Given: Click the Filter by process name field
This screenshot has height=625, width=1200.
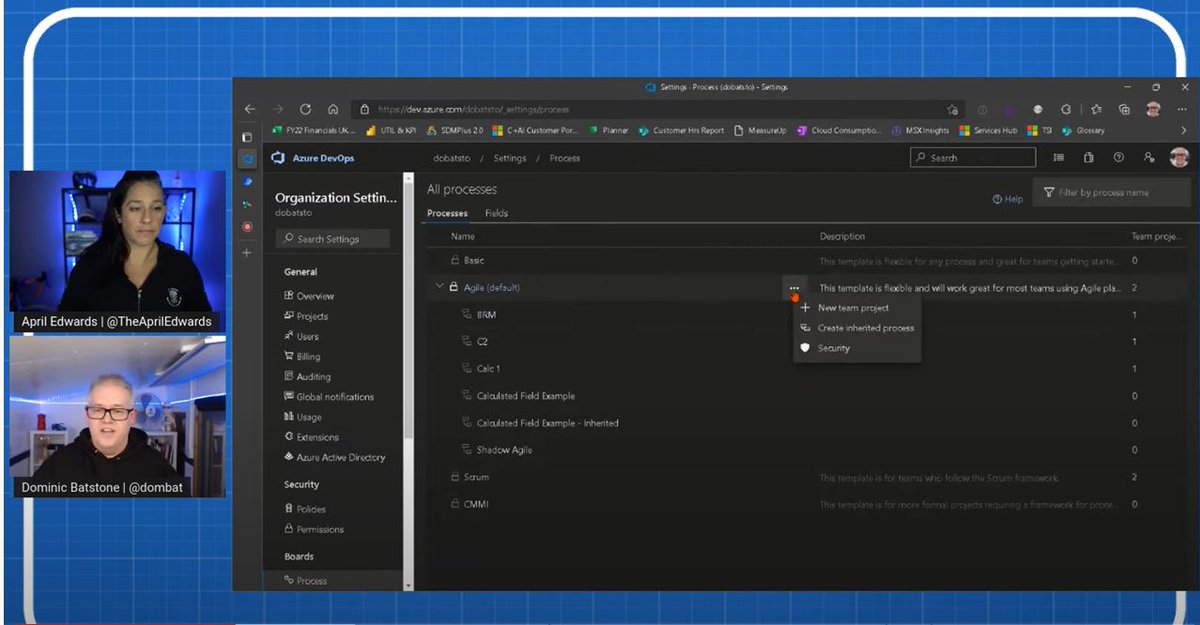Looking at the screenshot, I should coord(1112,192).
